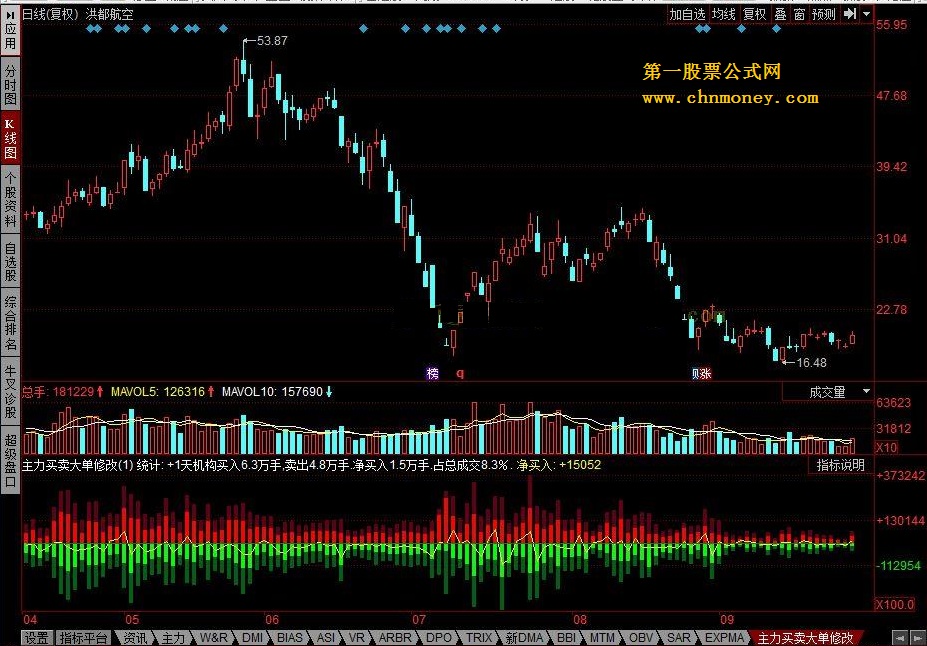Click the 09 month marker on time axis
This screenshot has height=646, width=927.
(727, 619)
